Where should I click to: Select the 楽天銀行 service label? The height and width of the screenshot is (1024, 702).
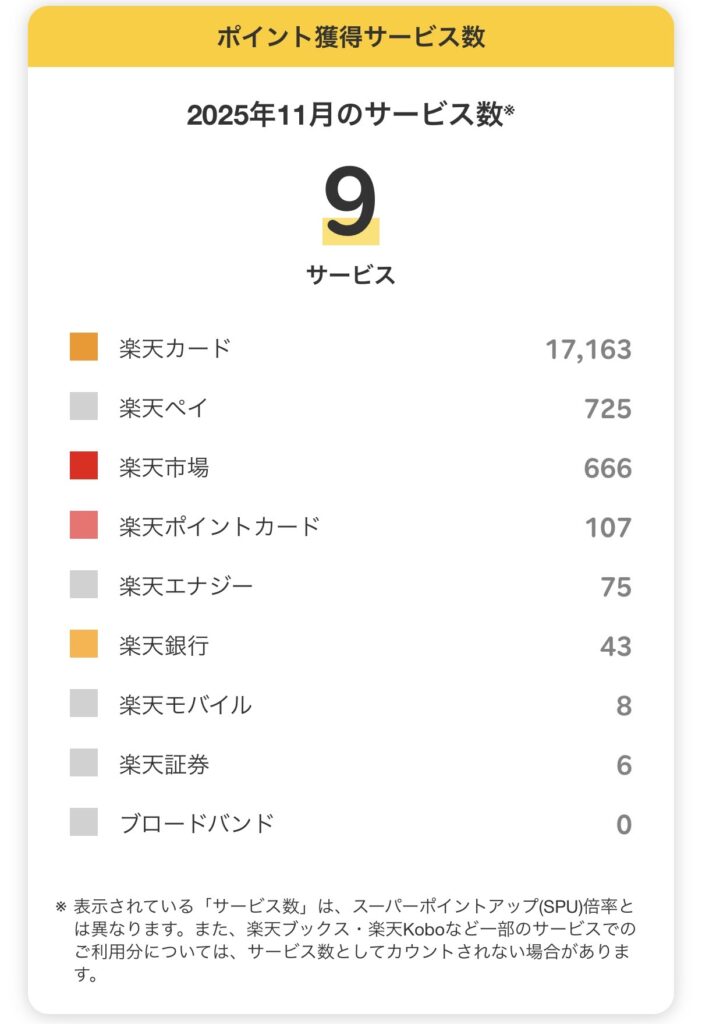coord(164,645)
